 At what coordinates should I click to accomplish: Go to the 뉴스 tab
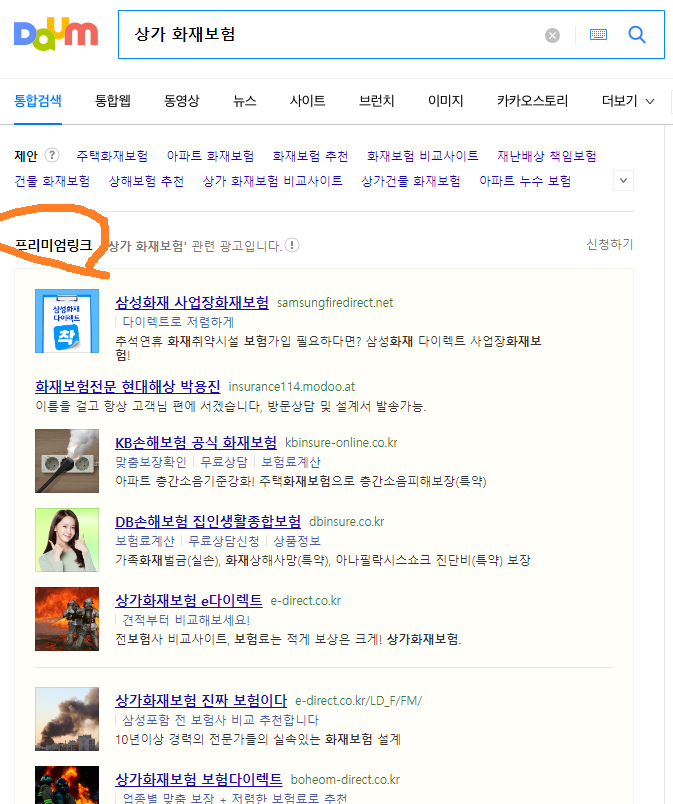tap(244, 100)
